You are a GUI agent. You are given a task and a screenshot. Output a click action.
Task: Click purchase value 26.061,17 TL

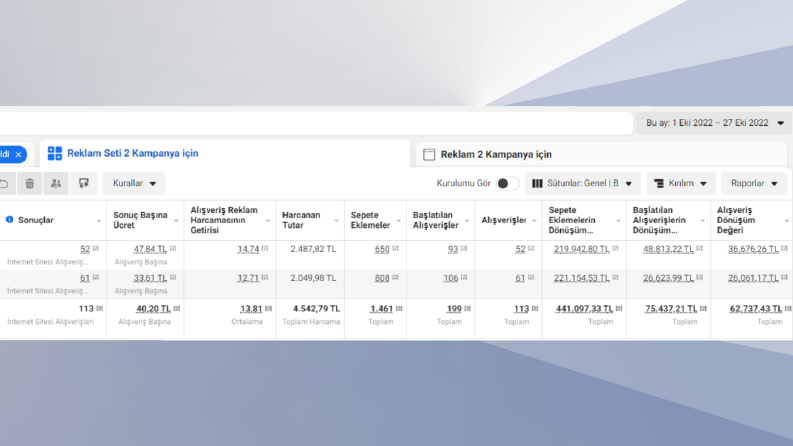click(753, 278)
